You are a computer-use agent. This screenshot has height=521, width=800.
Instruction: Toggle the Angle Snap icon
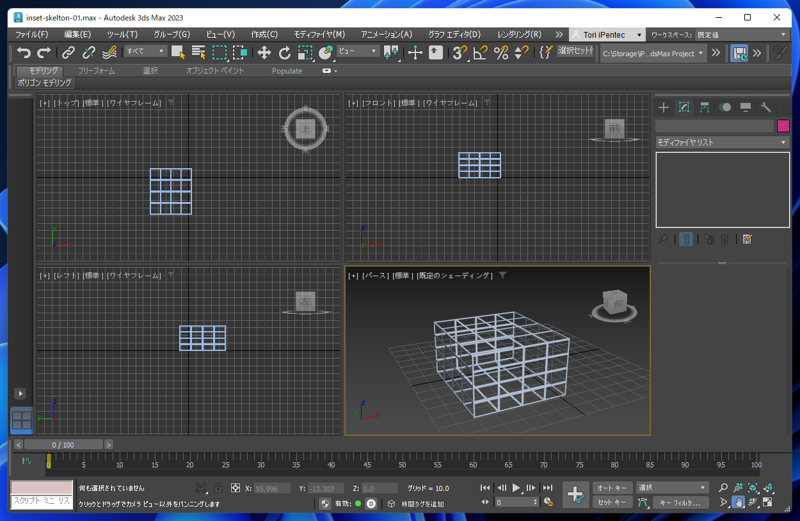(x=480, y=53)
